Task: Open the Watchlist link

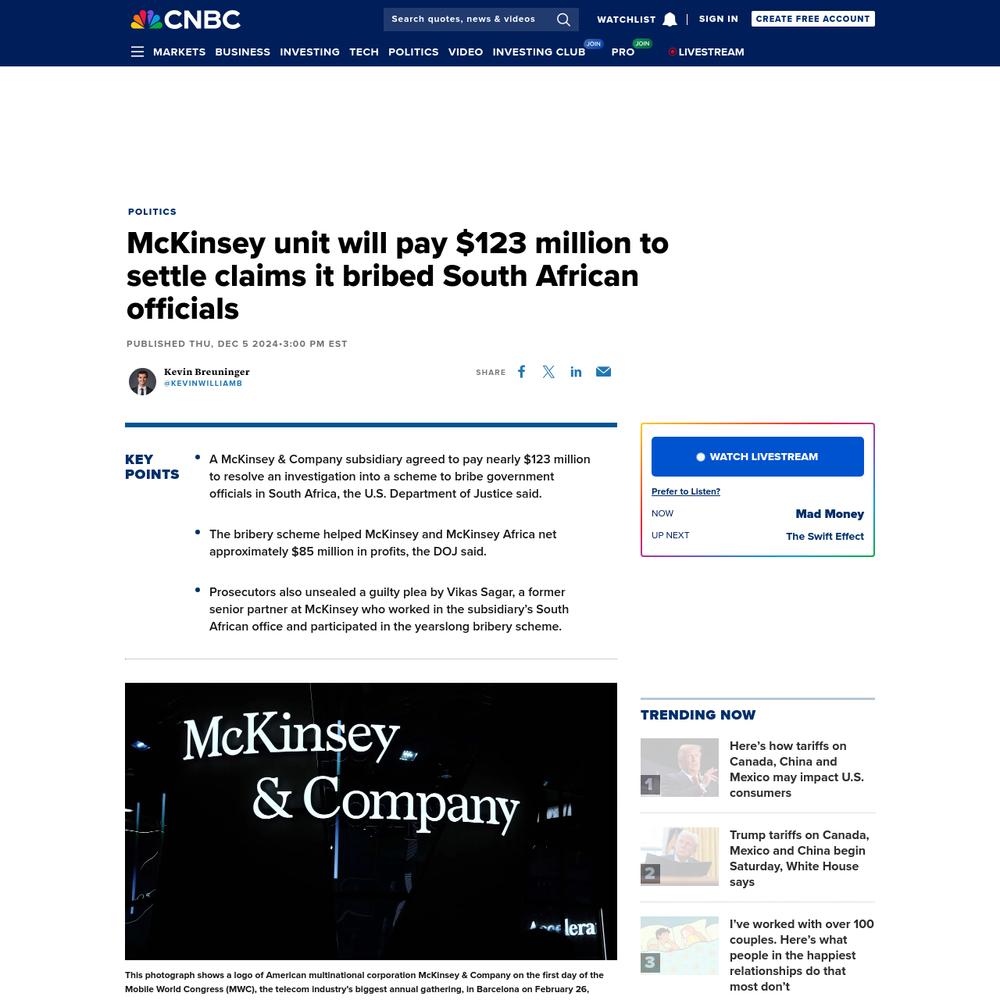Action: point(626,19)
